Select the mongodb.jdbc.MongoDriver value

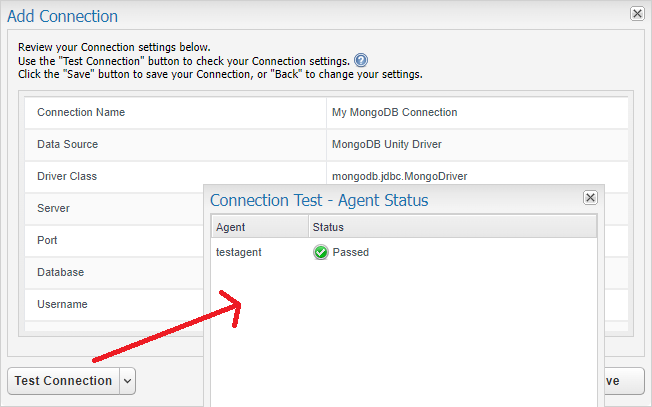tap(400, 176)
